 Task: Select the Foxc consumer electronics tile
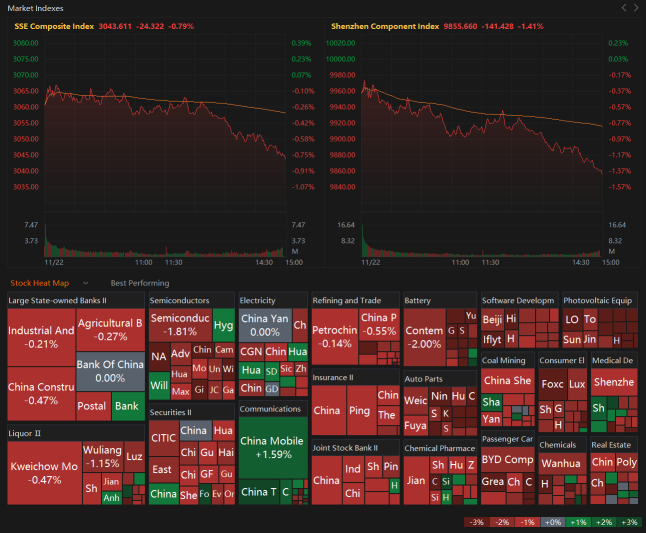pyautogui.click(x=552, y=384)
